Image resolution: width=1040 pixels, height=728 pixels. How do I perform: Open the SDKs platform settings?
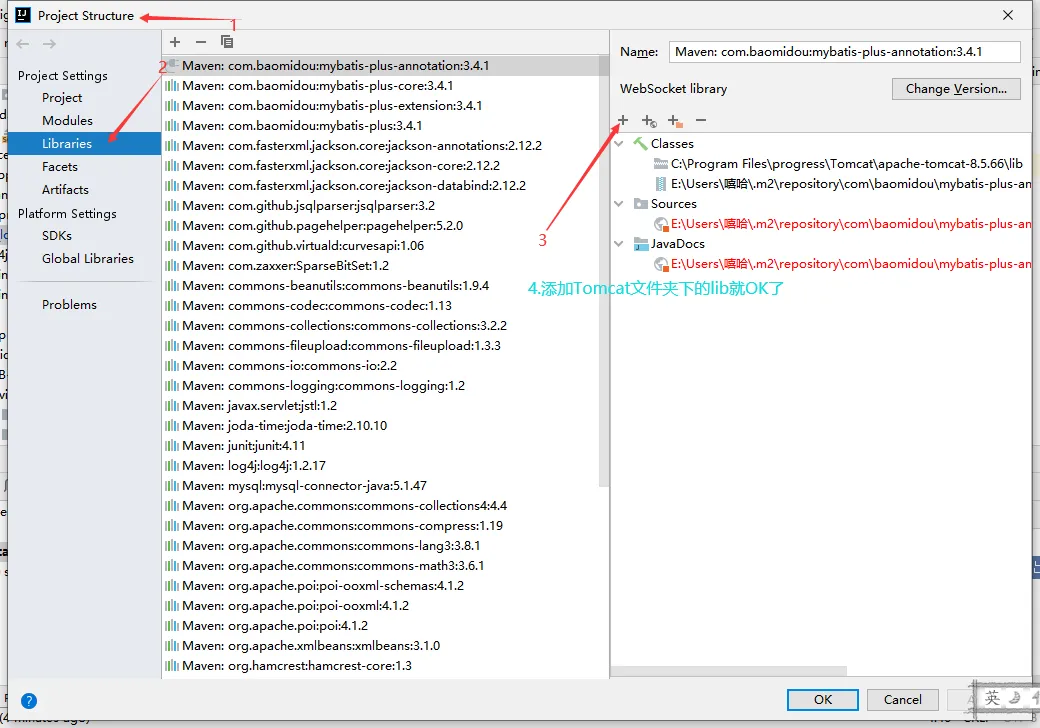pos(56,235)
